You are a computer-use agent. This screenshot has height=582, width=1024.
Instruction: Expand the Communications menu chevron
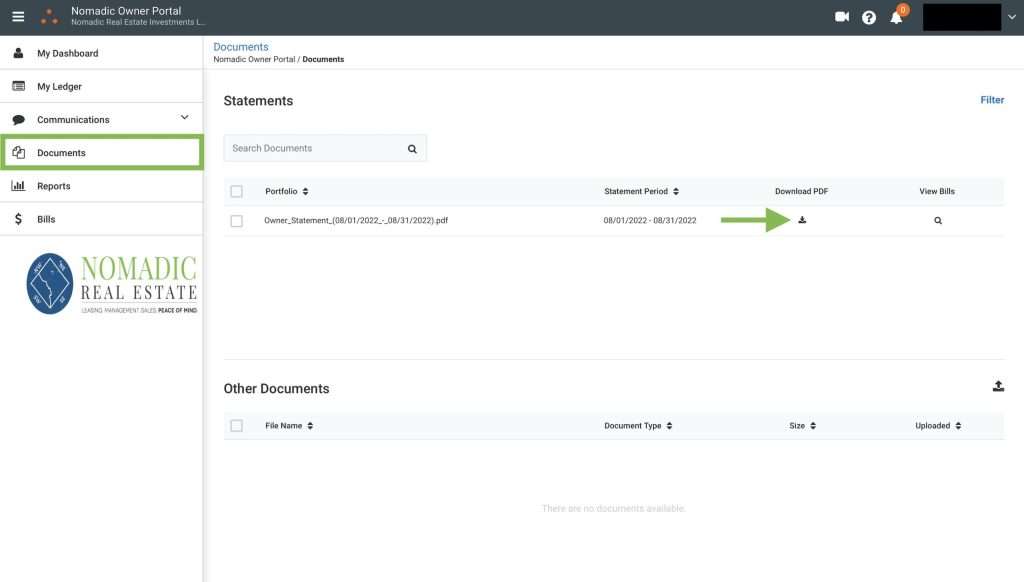click(x=184, y=118)
